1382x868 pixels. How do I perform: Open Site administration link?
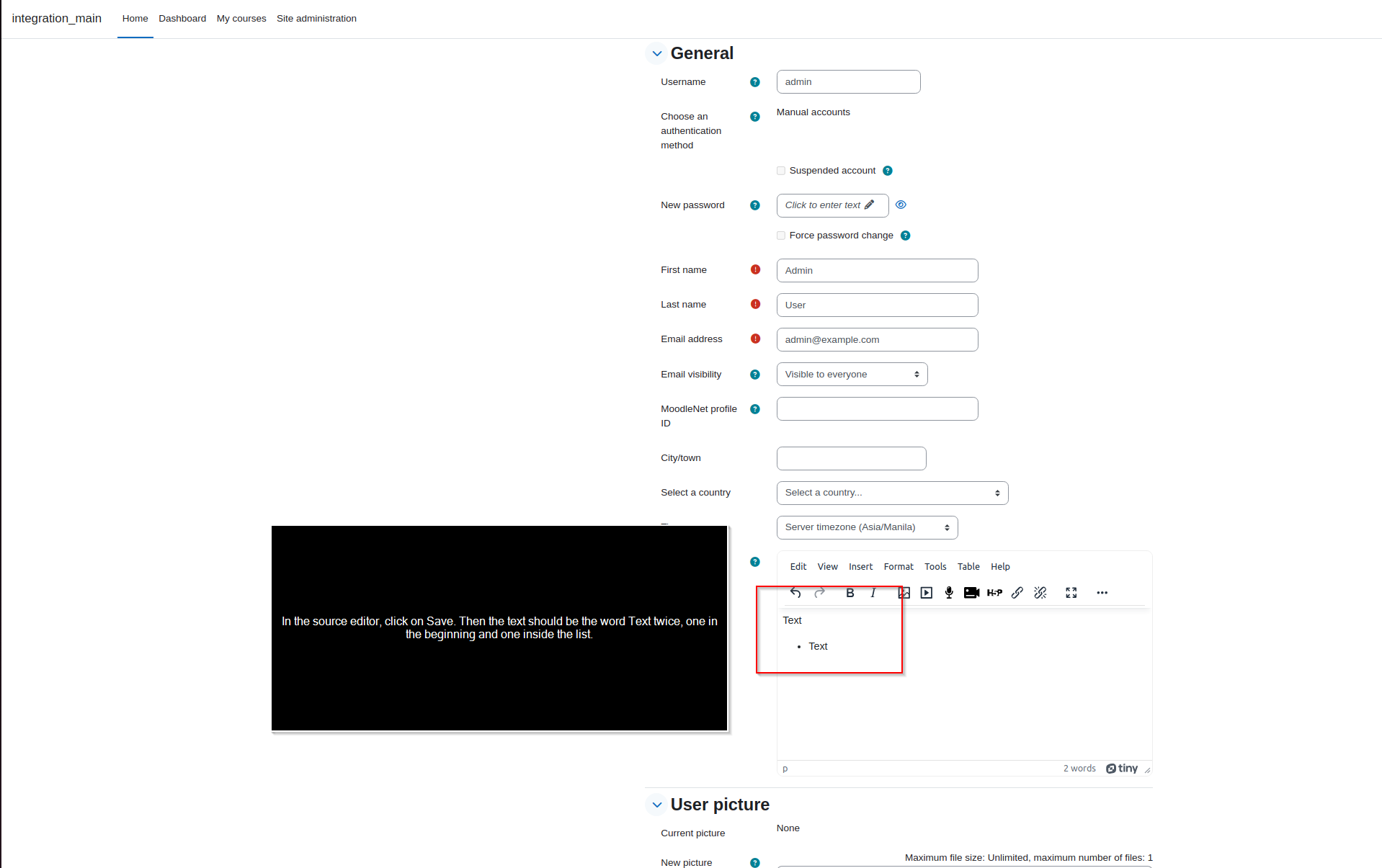[316, 19]
